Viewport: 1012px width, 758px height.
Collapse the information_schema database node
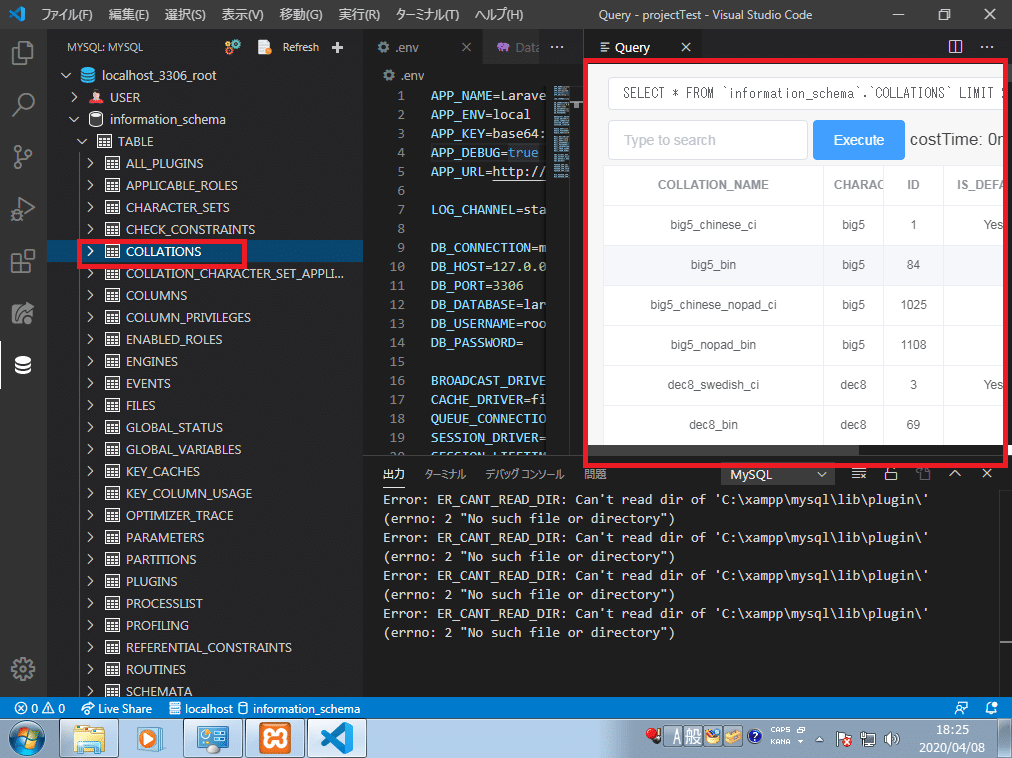[x=74, y=119]
